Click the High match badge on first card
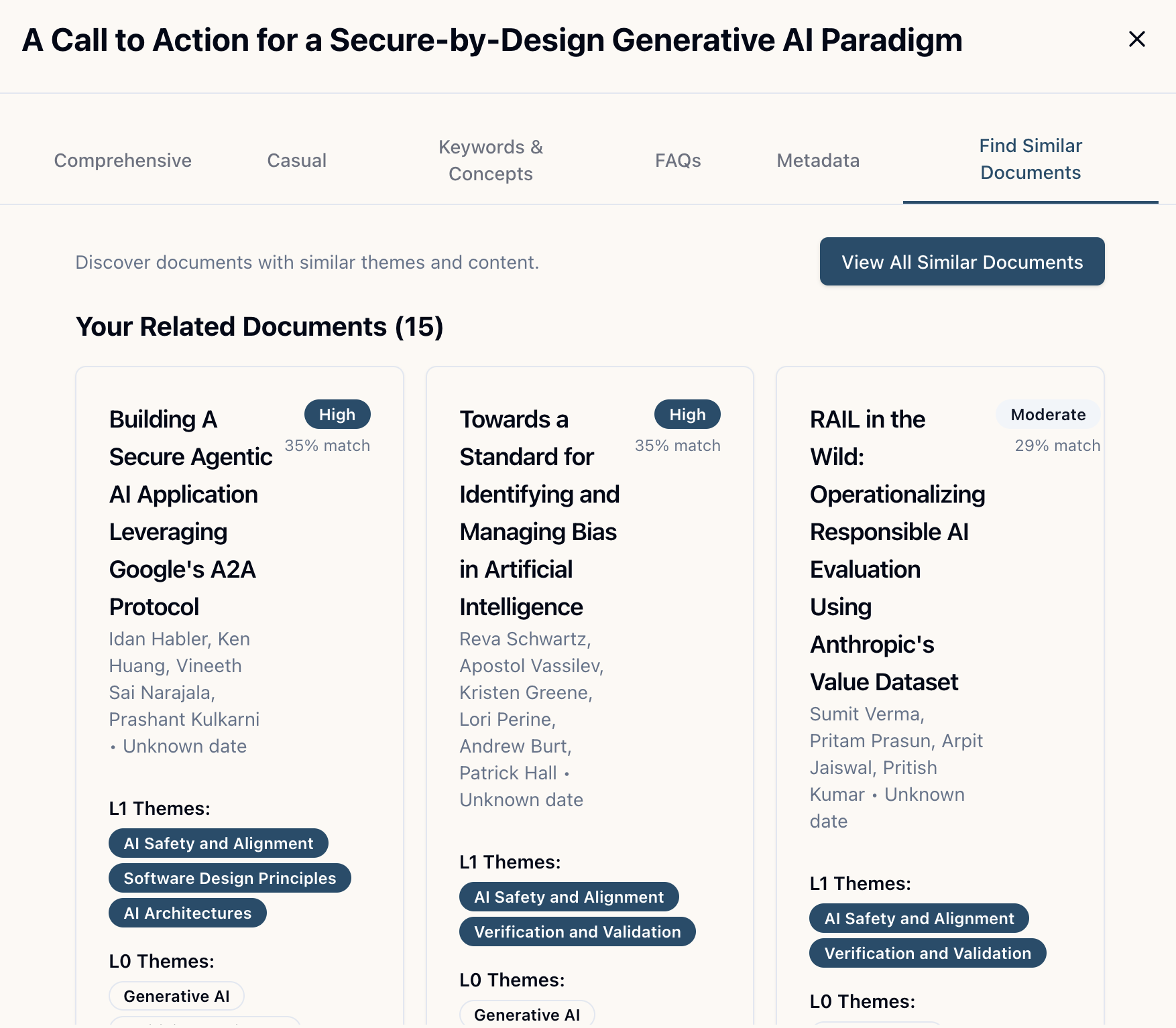The width and height of the screenshot is (1176, 1028). pyautogui.click(x=337, y=414)
